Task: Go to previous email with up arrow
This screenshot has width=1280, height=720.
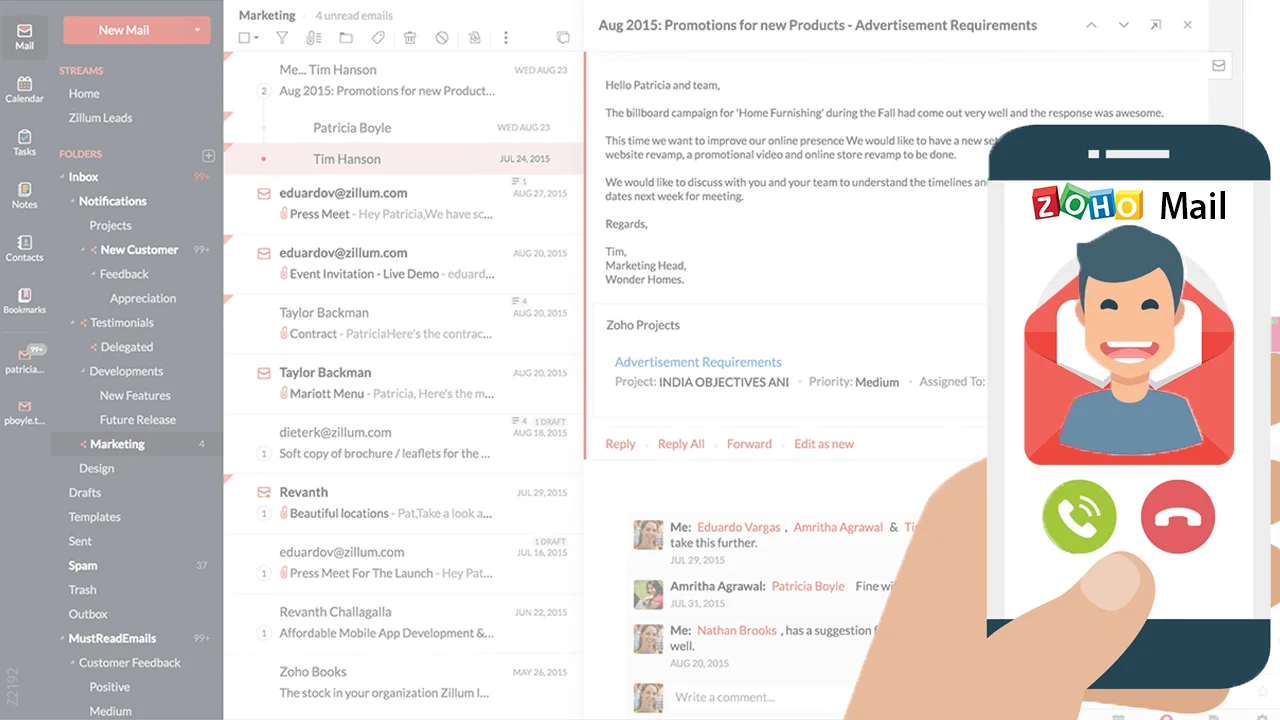Action: coord(1091,25)
